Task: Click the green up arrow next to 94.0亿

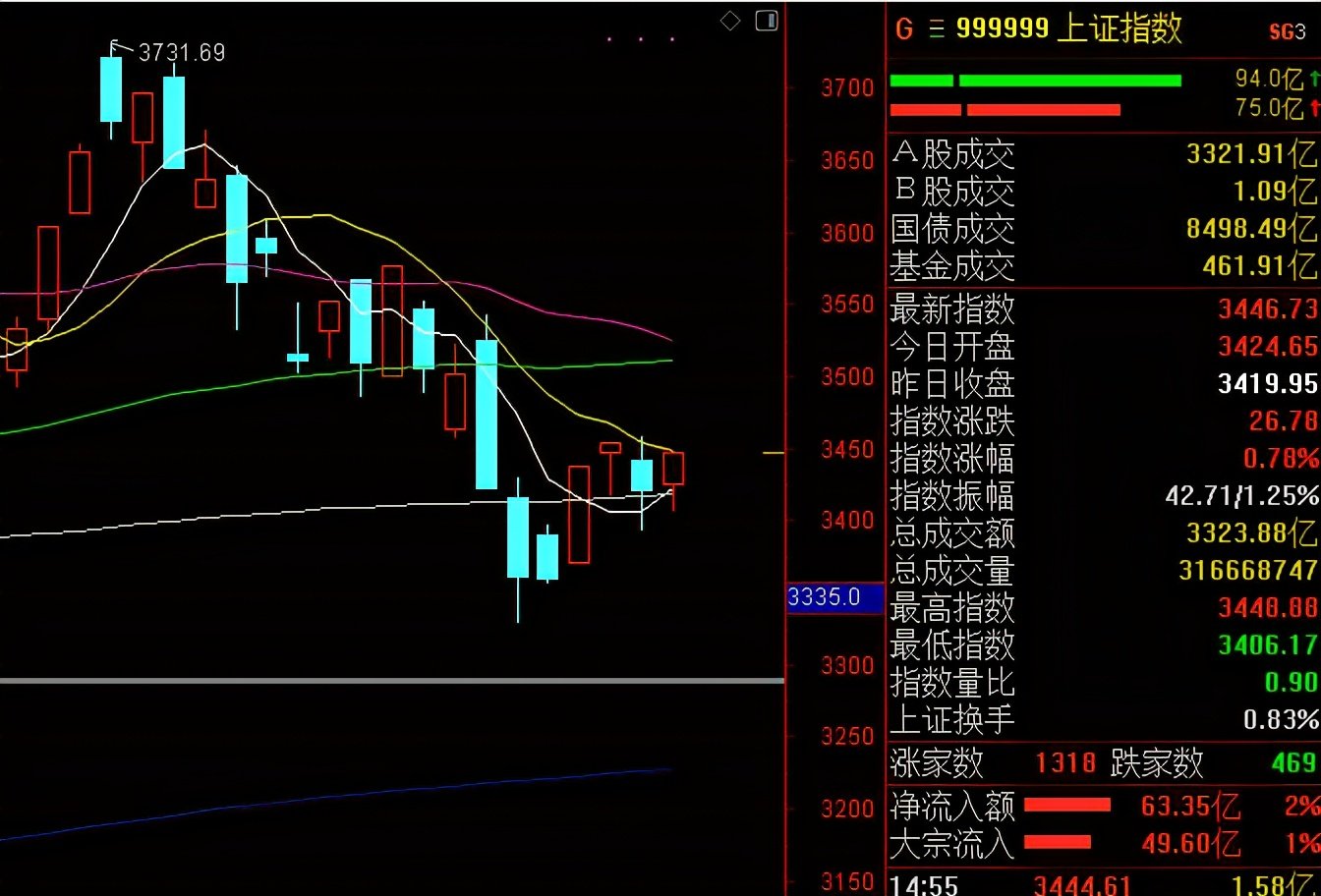Action: (1314, 78)
